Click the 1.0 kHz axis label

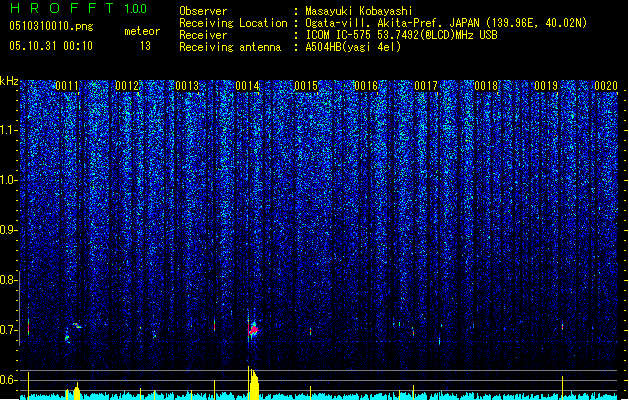click(x=9, y=180)
